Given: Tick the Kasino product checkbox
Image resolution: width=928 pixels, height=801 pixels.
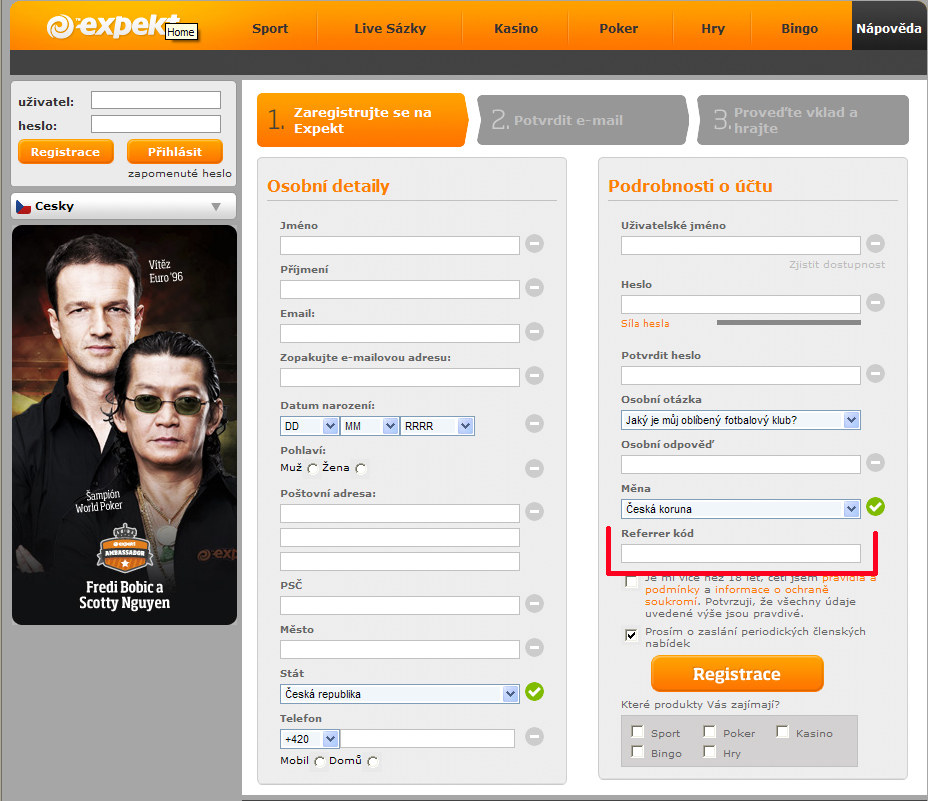Looking at the screenshot, I should pyautogui.click(x=782, y=732).
